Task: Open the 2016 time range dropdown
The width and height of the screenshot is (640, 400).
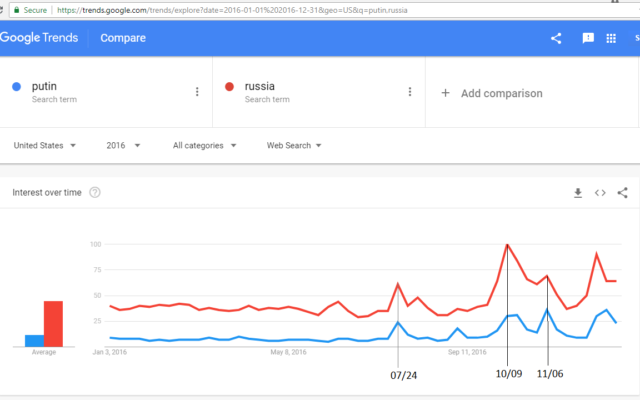Action: click(x=123, y=146)
